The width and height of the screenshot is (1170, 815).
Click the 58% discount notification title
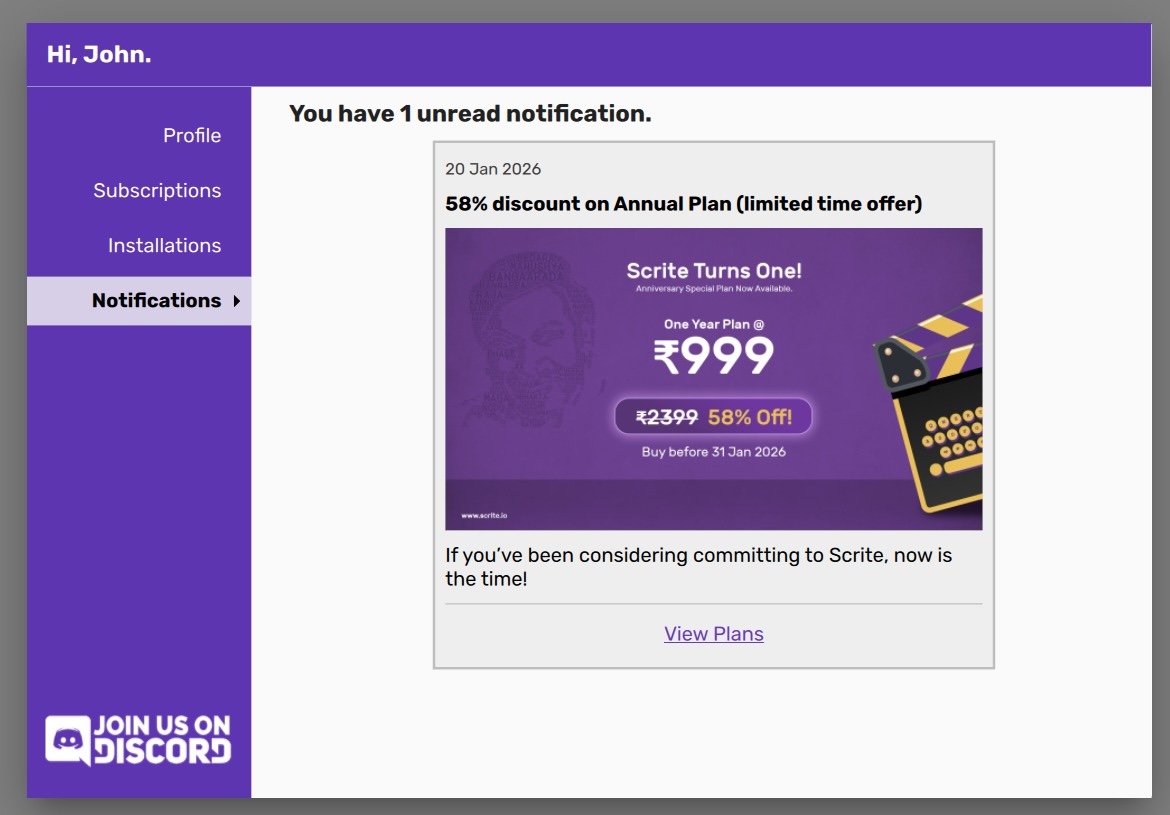point(683,204)
